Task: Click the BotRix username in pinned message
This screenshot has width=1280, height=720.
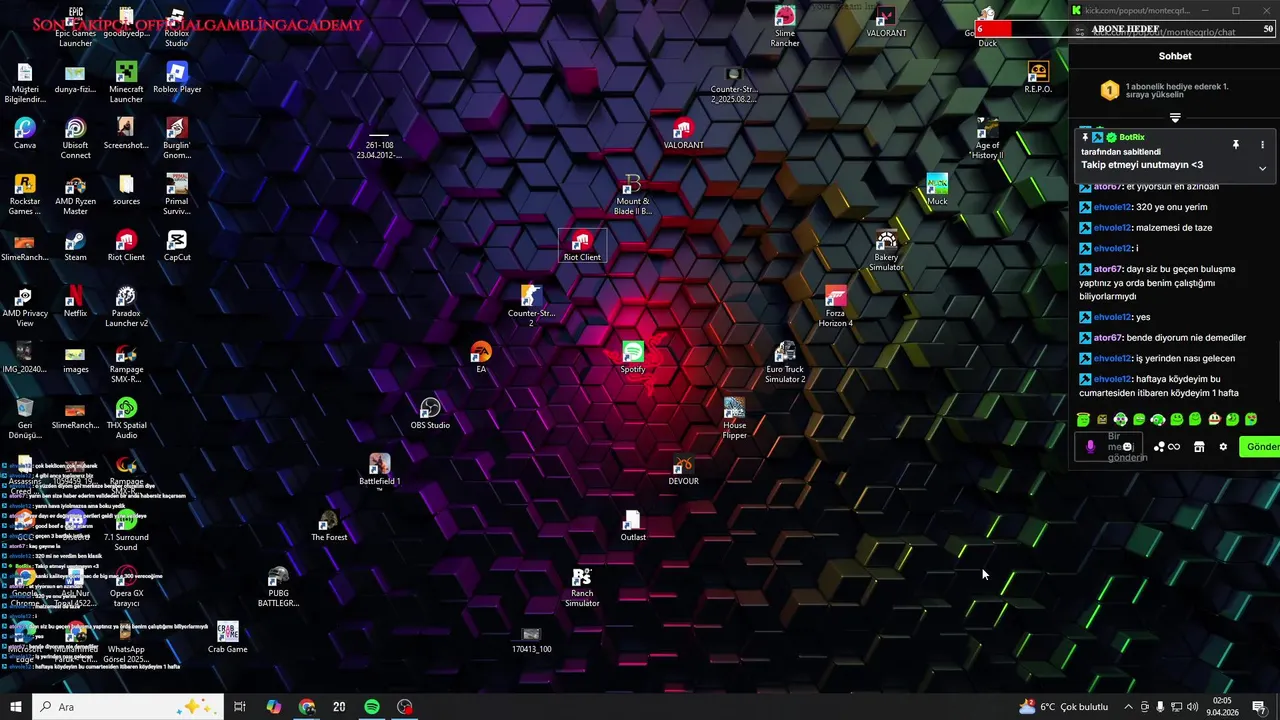Action: point(1132,137)
